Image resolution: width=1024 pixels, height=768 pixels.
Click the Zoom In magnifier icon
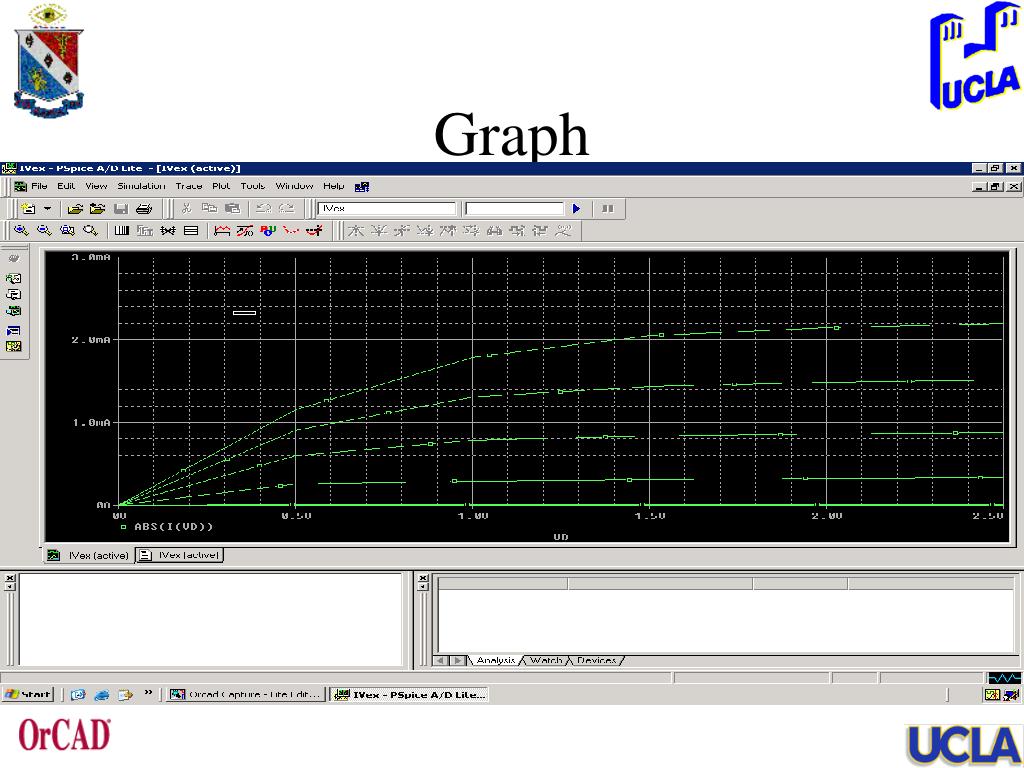(21, 230)
